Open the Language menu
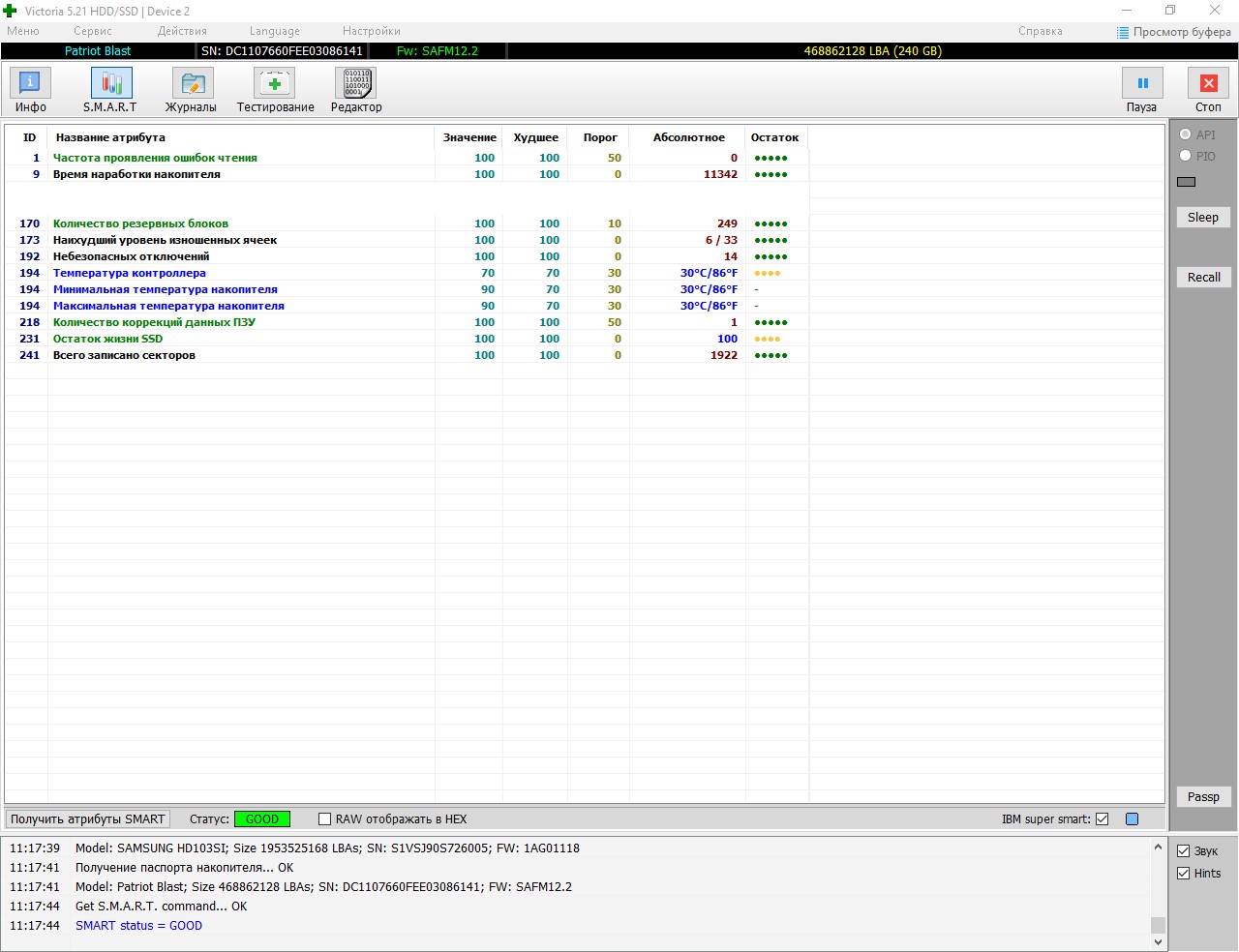 click(274, 31)
